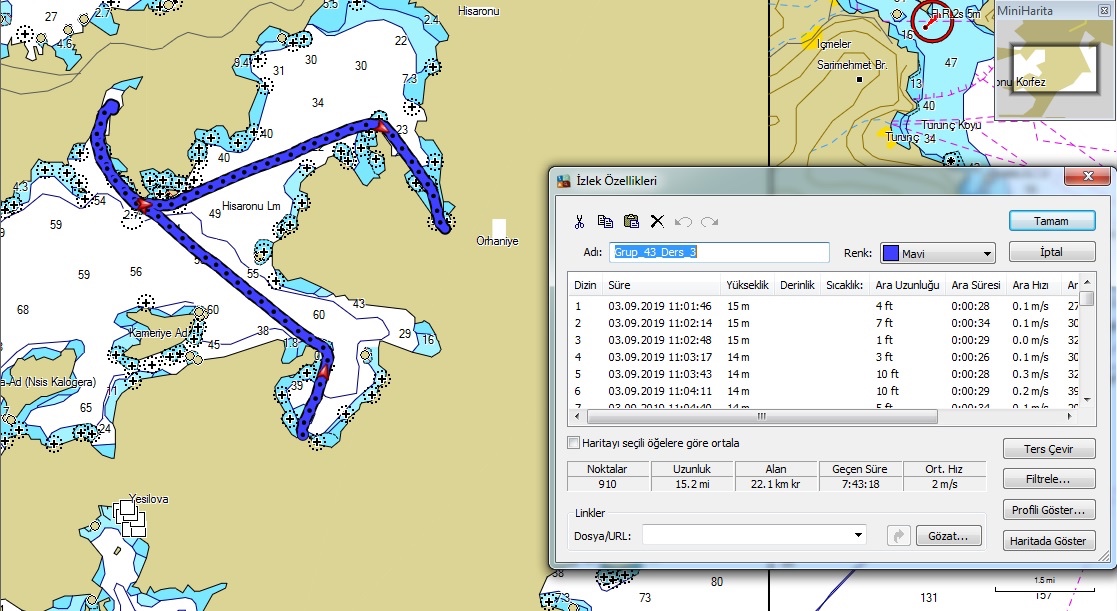Click the Orhaniye label on the map

tap(497, 241)
